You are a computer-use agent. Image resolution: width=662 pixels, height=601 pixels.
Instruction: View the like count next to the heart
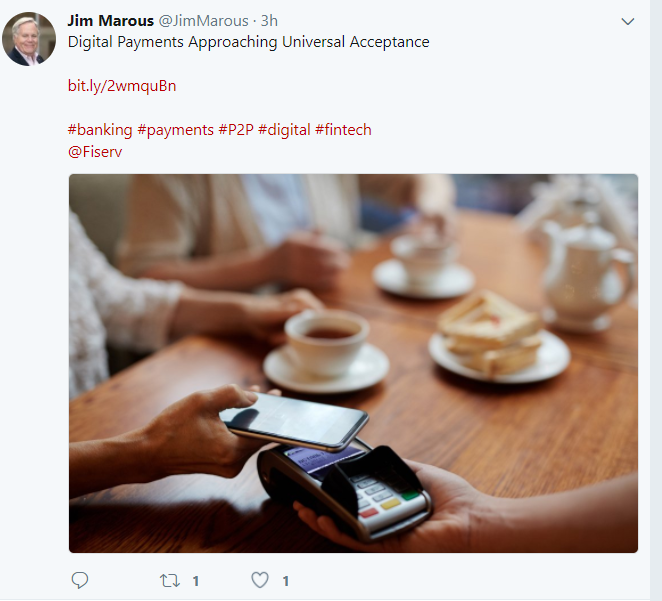(286, 581)
